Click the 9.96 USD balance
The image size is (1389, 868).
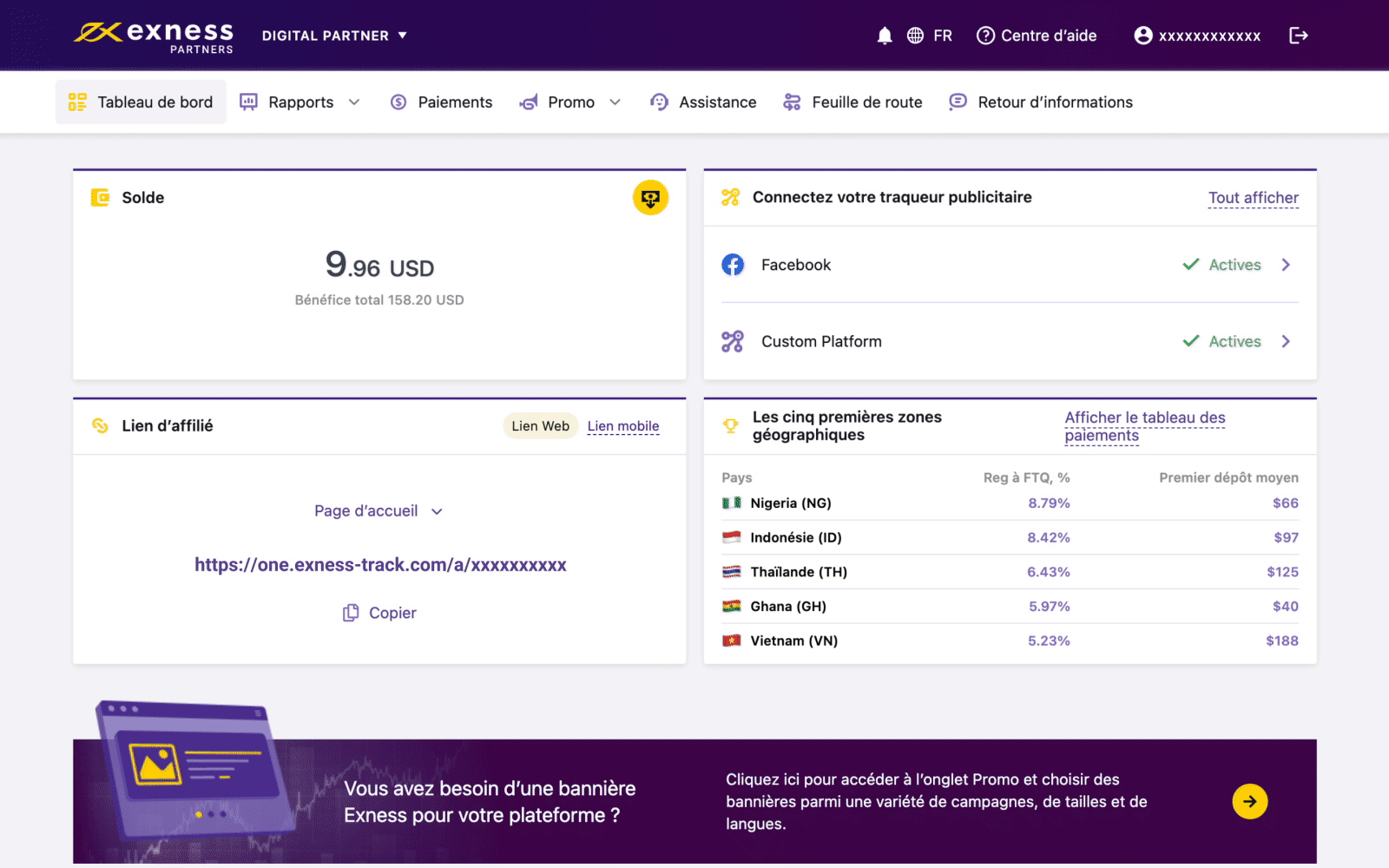[379, 265]
